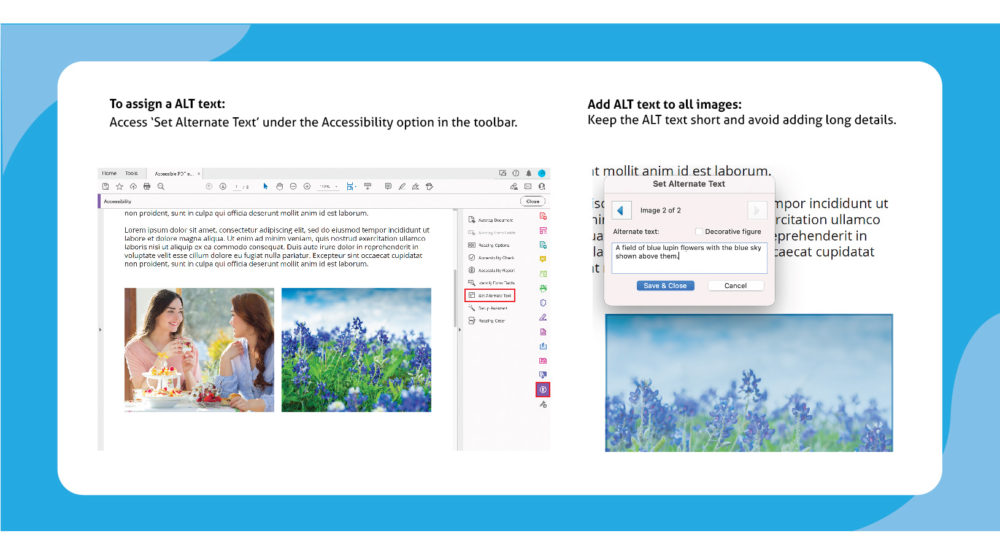Open purple Accessibility tool in side strip
The image size is (1000, 560).
point(543,390)
